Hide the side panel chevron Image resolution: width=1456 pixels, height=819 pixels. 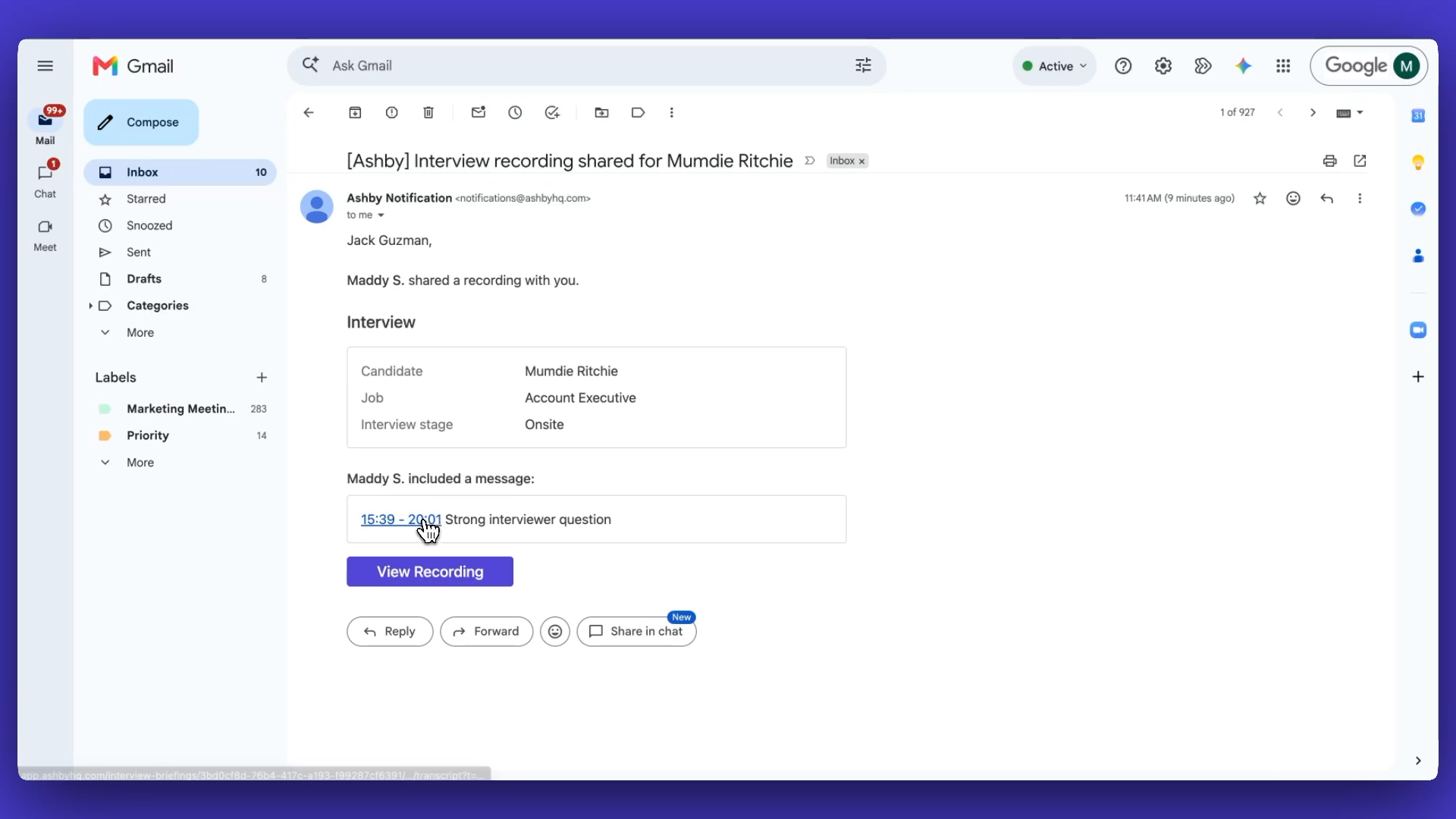(1418, 761)
